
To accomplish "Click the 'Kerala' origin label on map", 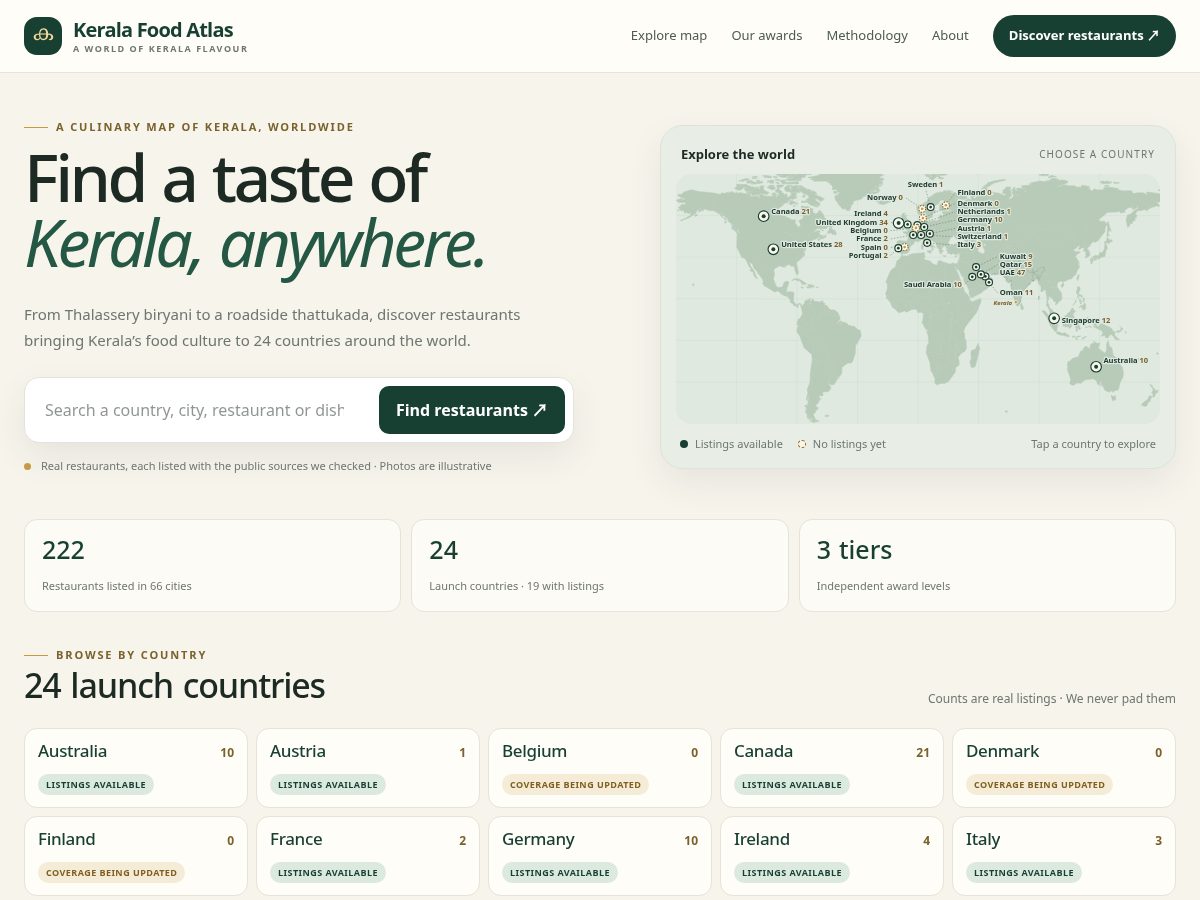I will [x=1003, y=302].
